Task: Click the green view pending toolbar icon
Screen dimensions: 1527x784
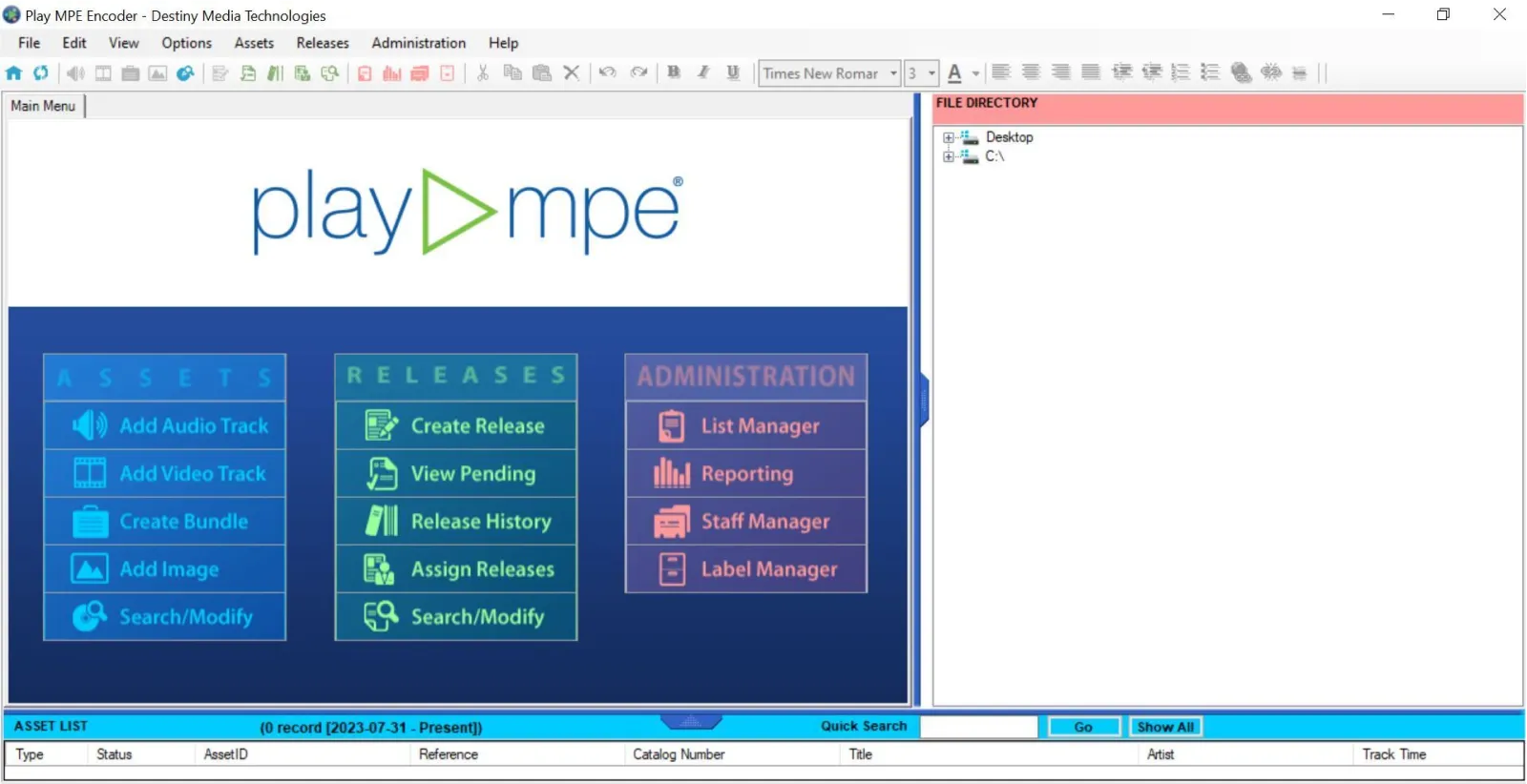Action: point(247,72)
